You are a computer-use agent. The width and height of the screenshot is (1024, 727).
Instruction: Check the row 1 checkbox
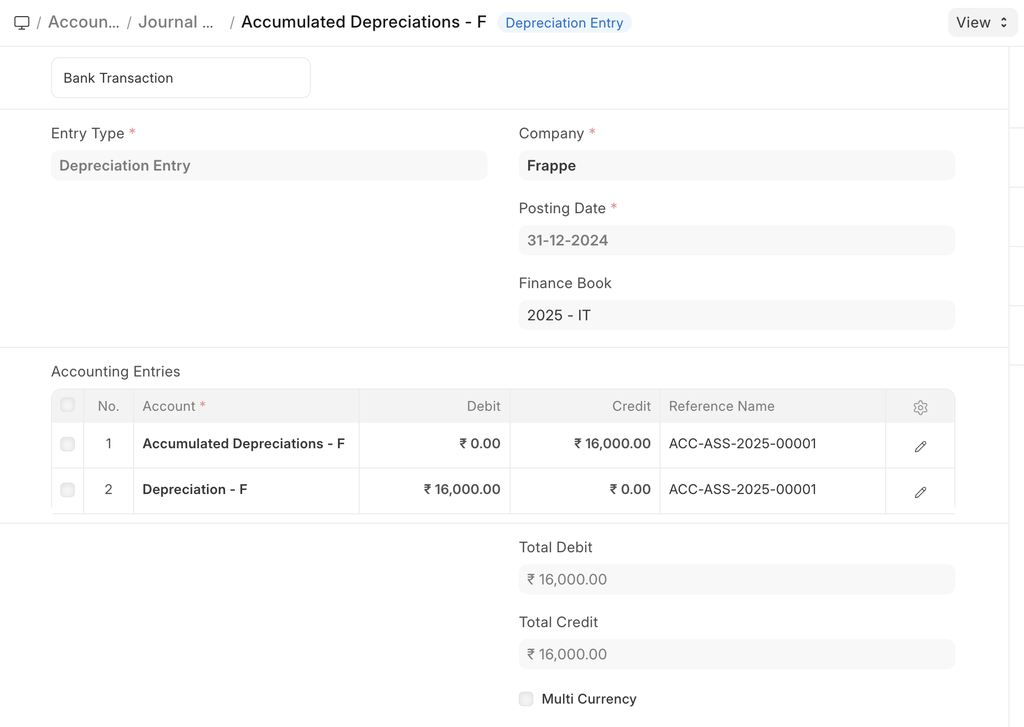pyautogui.click(x=68, y=444)
